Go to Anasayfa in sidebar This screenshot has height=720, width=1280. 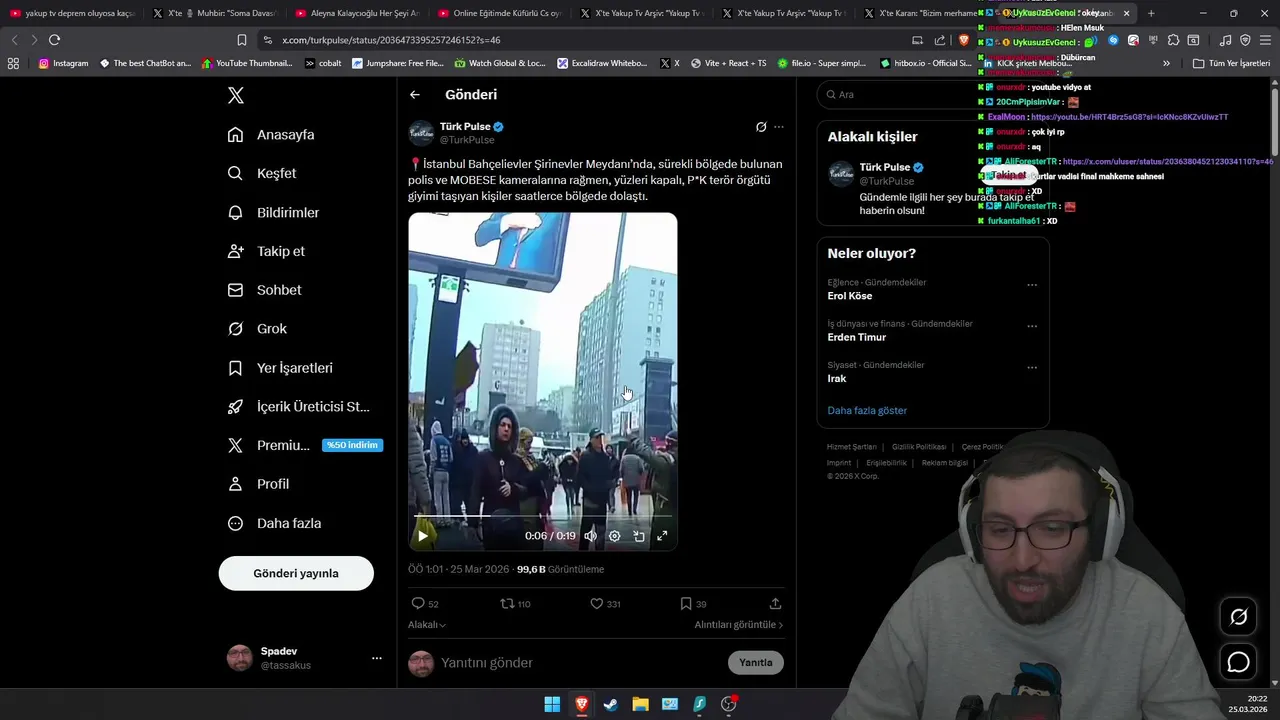[271, 135]
